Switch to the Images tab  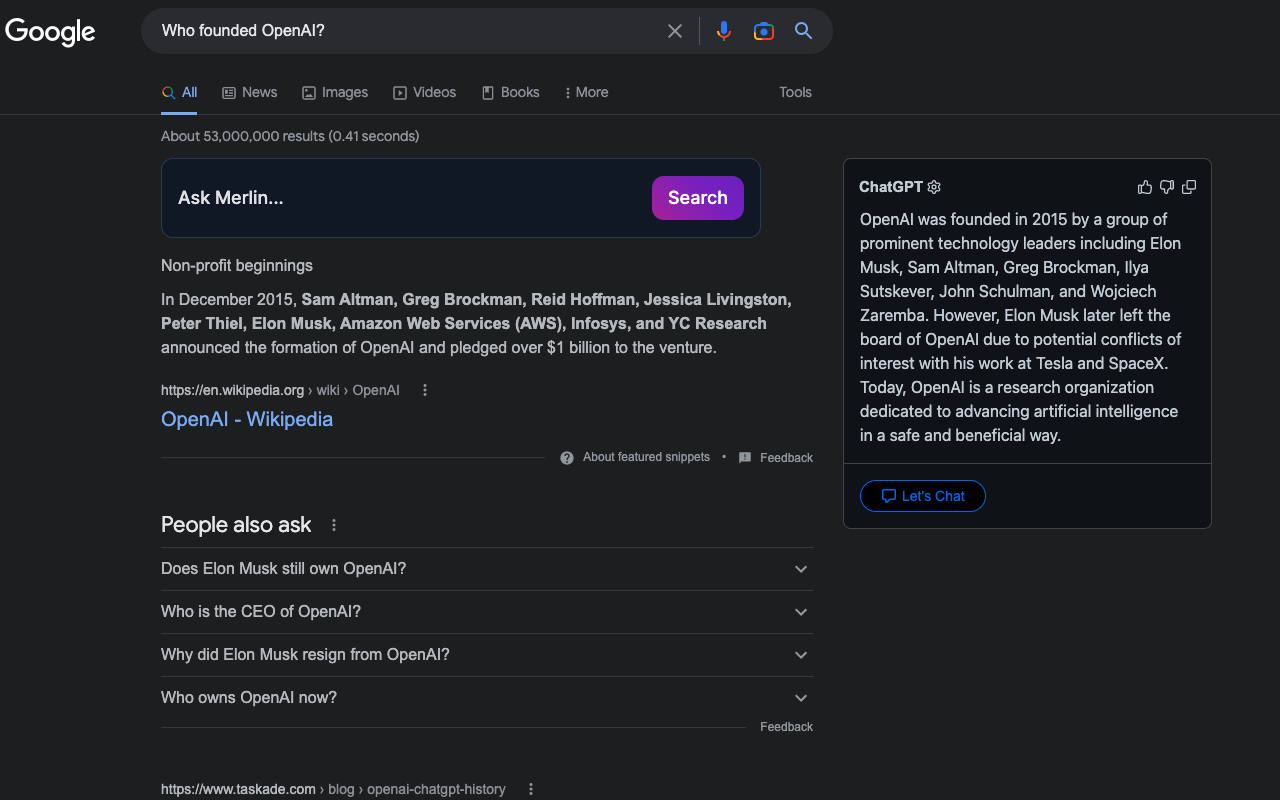pyautogui.click(x=335, y=92)
